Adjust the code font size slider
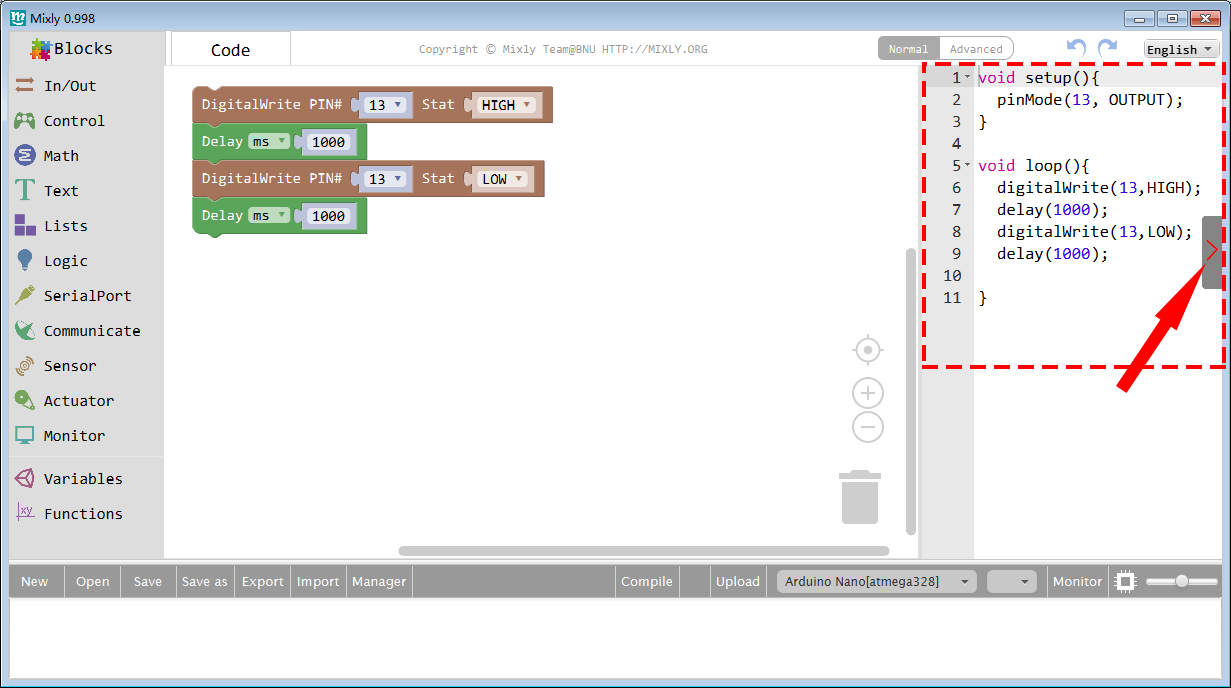This screenshot has width=1231, height=688. click(x=1181, y=579)
